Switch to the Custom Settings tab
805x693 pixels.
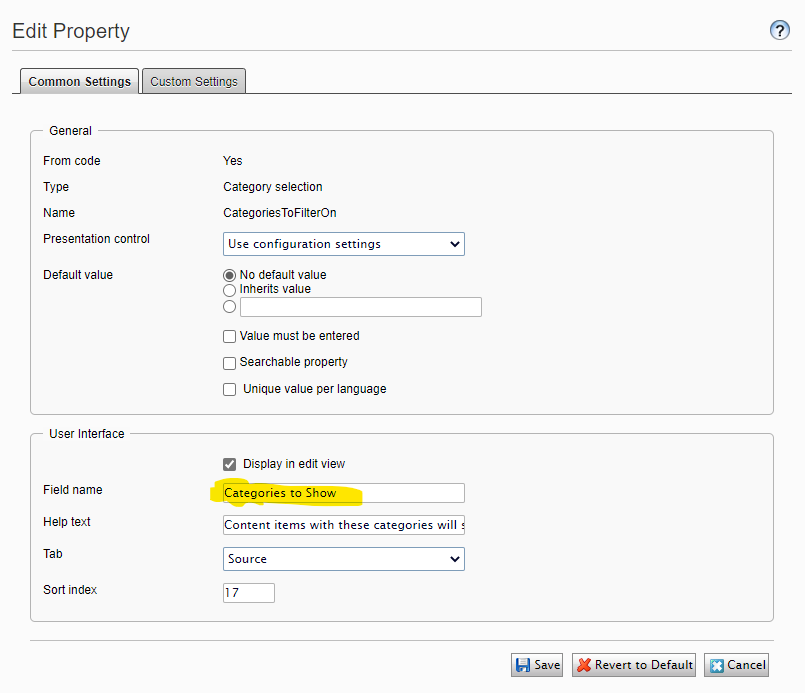tap(194, 82)
